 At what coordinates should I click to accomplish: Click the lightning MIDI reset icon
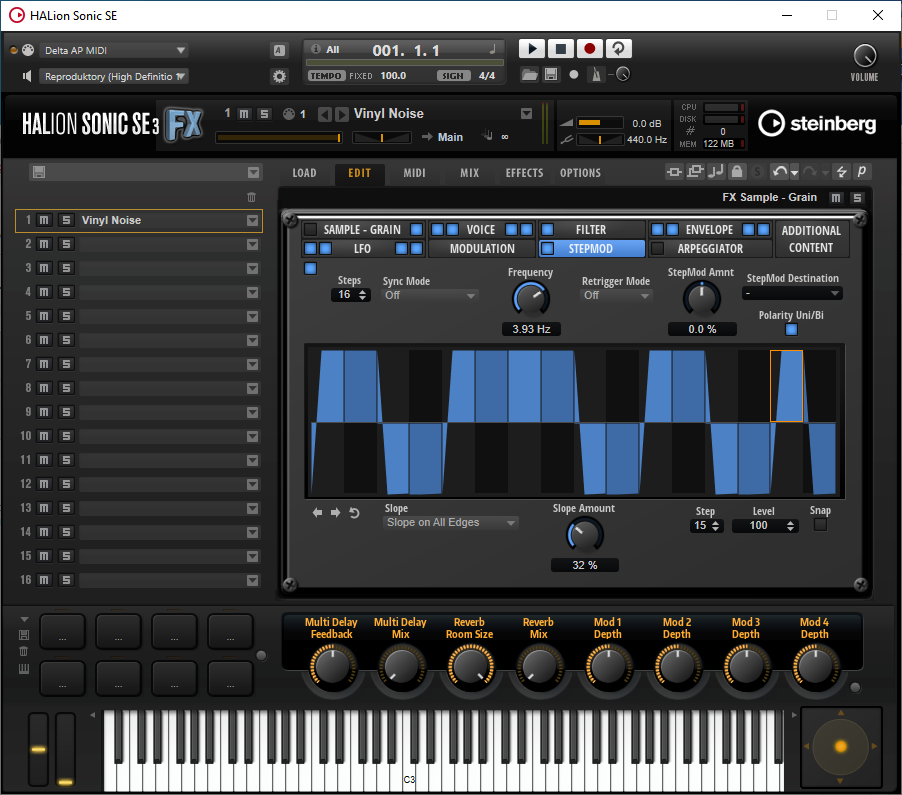842,171
